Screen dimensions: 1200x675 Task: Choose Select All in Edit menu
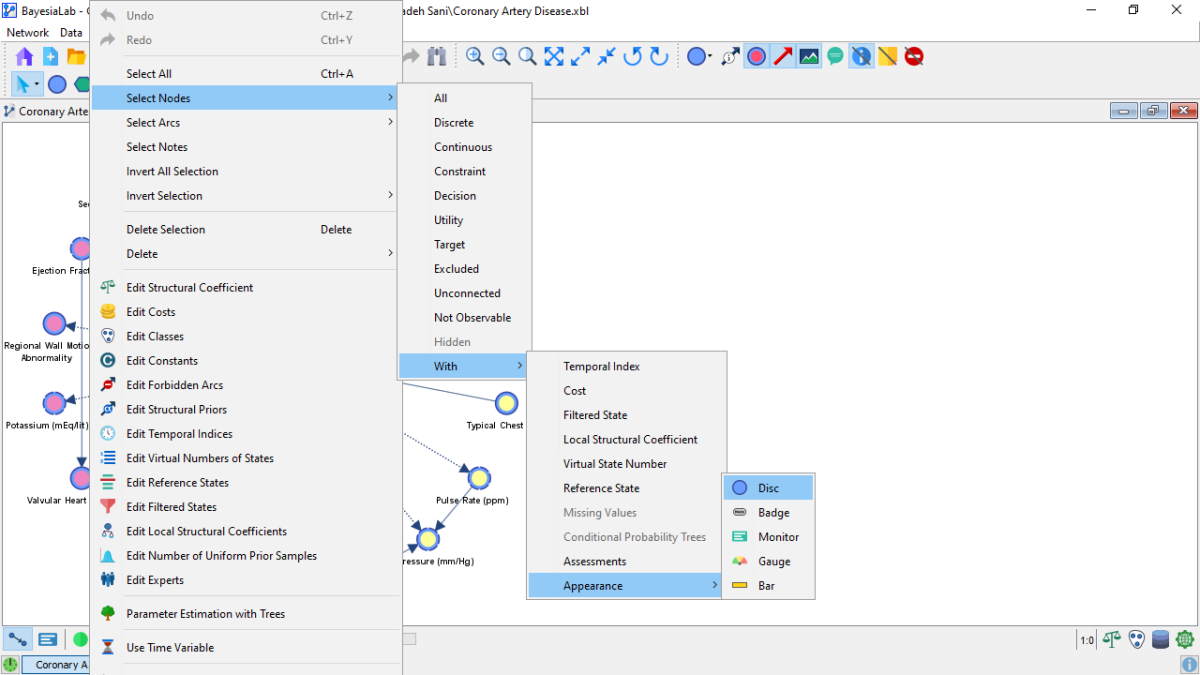[x=246, y=74]
